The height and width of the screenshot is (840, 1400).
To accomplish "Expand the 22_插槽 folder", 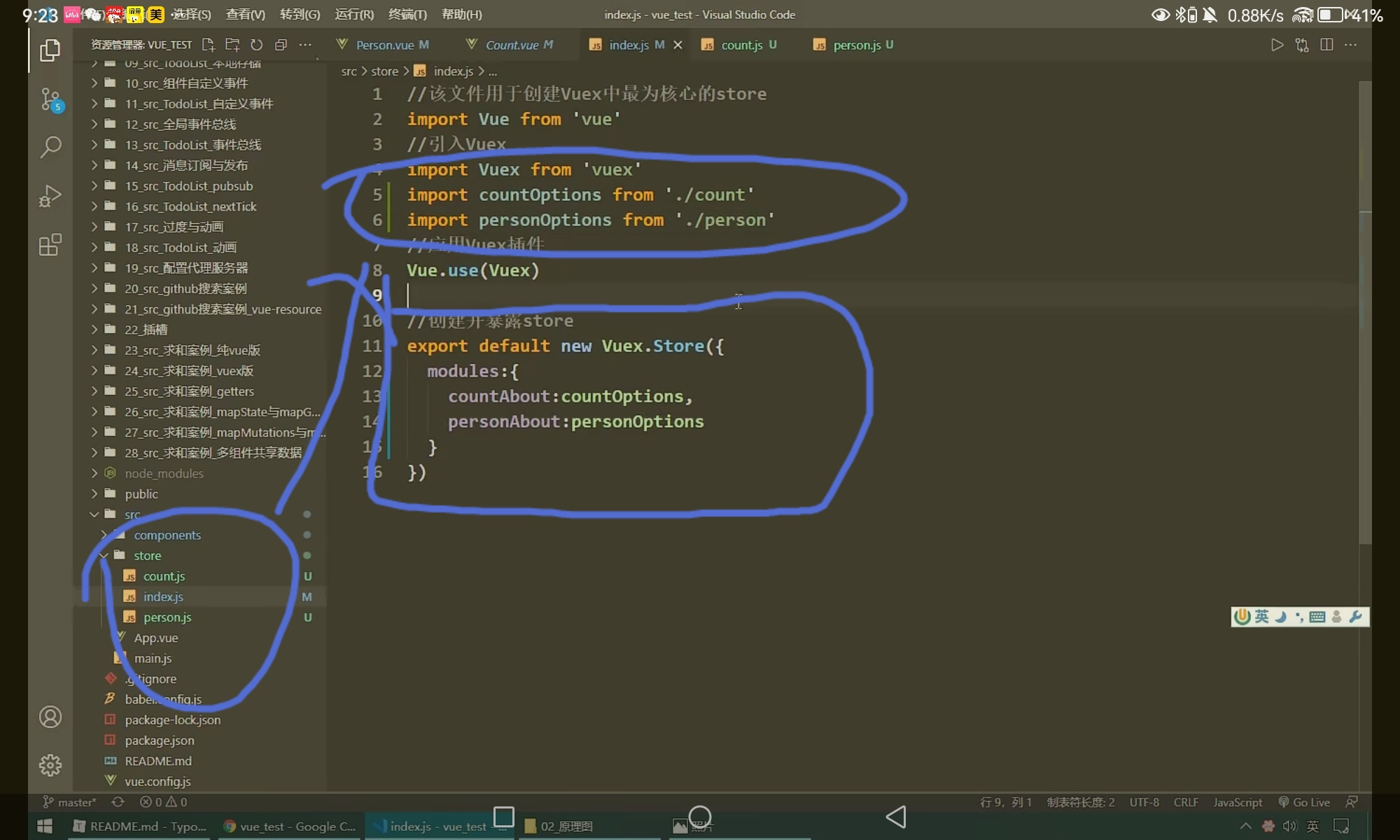I will pyautogui.click(x=146, y=330).
